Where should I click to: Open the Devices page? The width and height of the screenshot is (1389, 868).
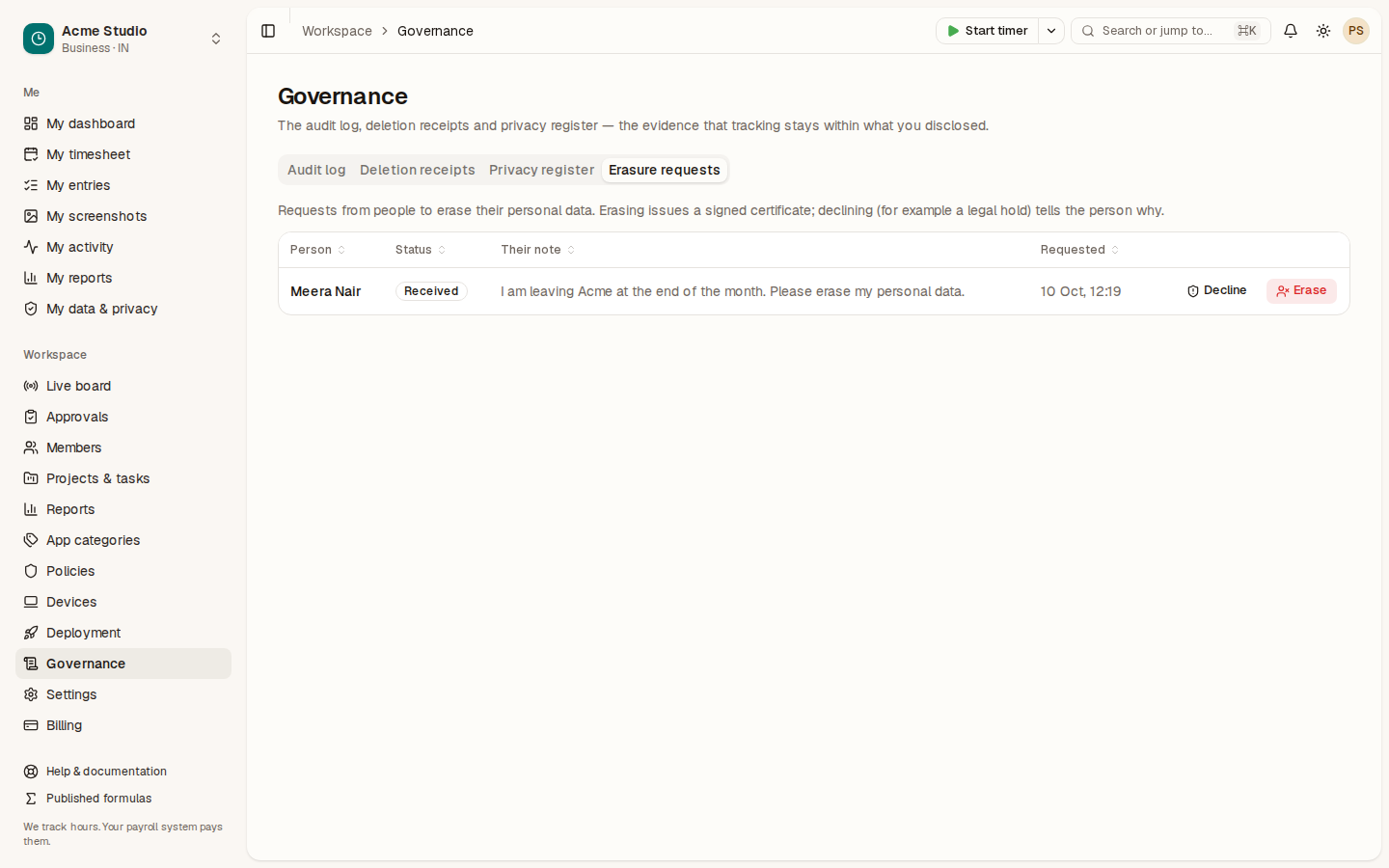[123, 602]
